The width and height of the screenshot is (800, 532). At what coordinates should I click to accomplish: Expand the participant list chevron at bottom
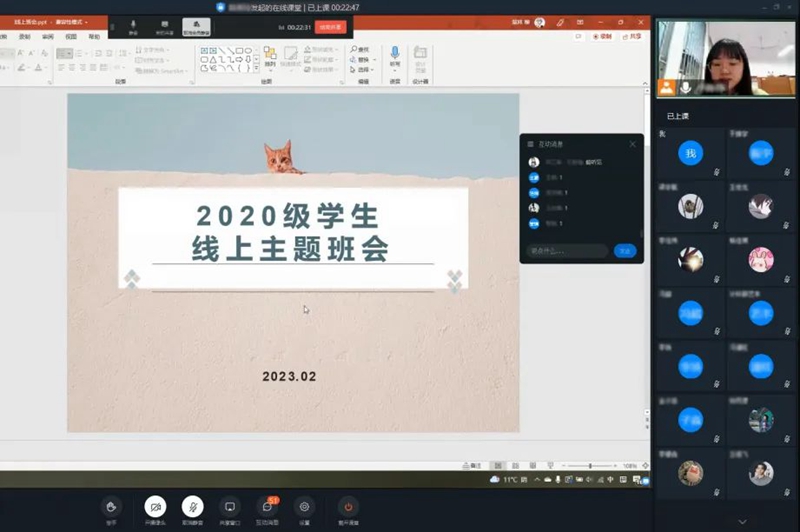[741, 522]
